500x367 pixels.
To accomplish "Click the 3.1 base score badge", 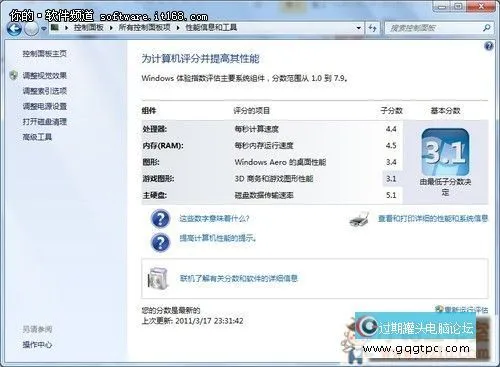I will (445, 152).
